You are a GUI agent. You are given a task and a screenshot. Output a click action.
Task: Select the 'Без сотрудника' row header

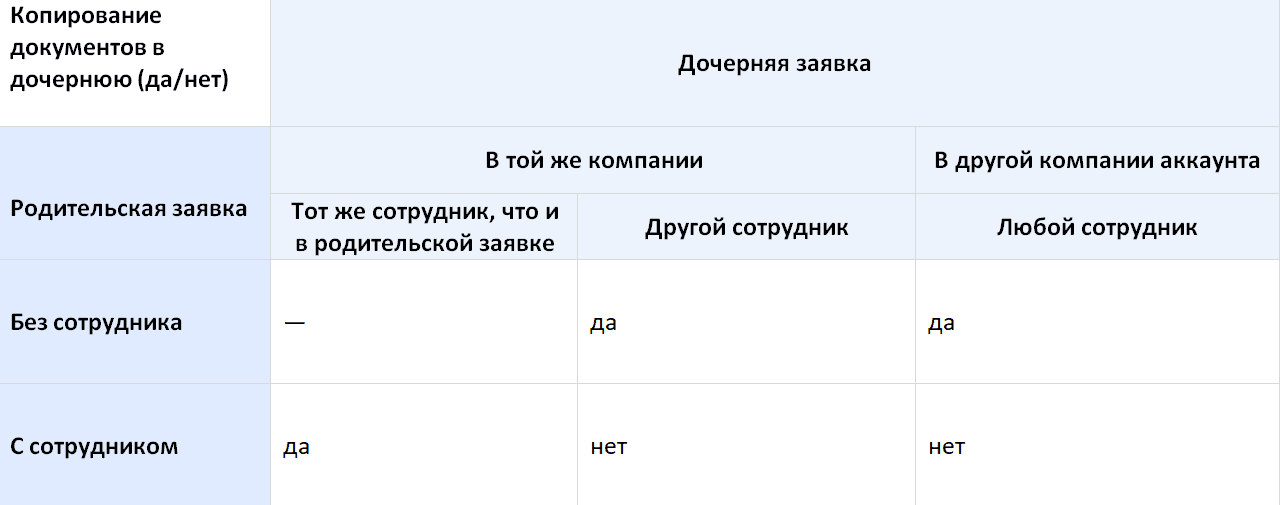point(135,322)
